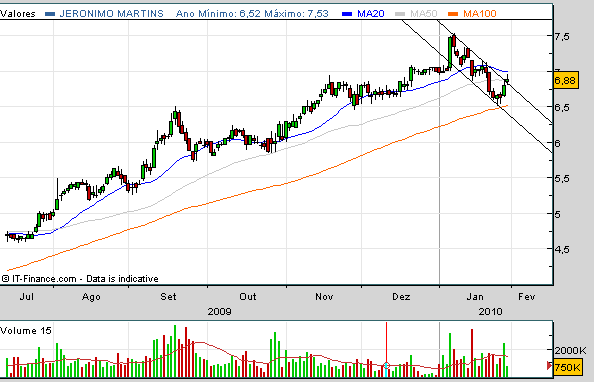Click the Out month axis label
Viewport: 594px width, 382px height.
point(247,297)
